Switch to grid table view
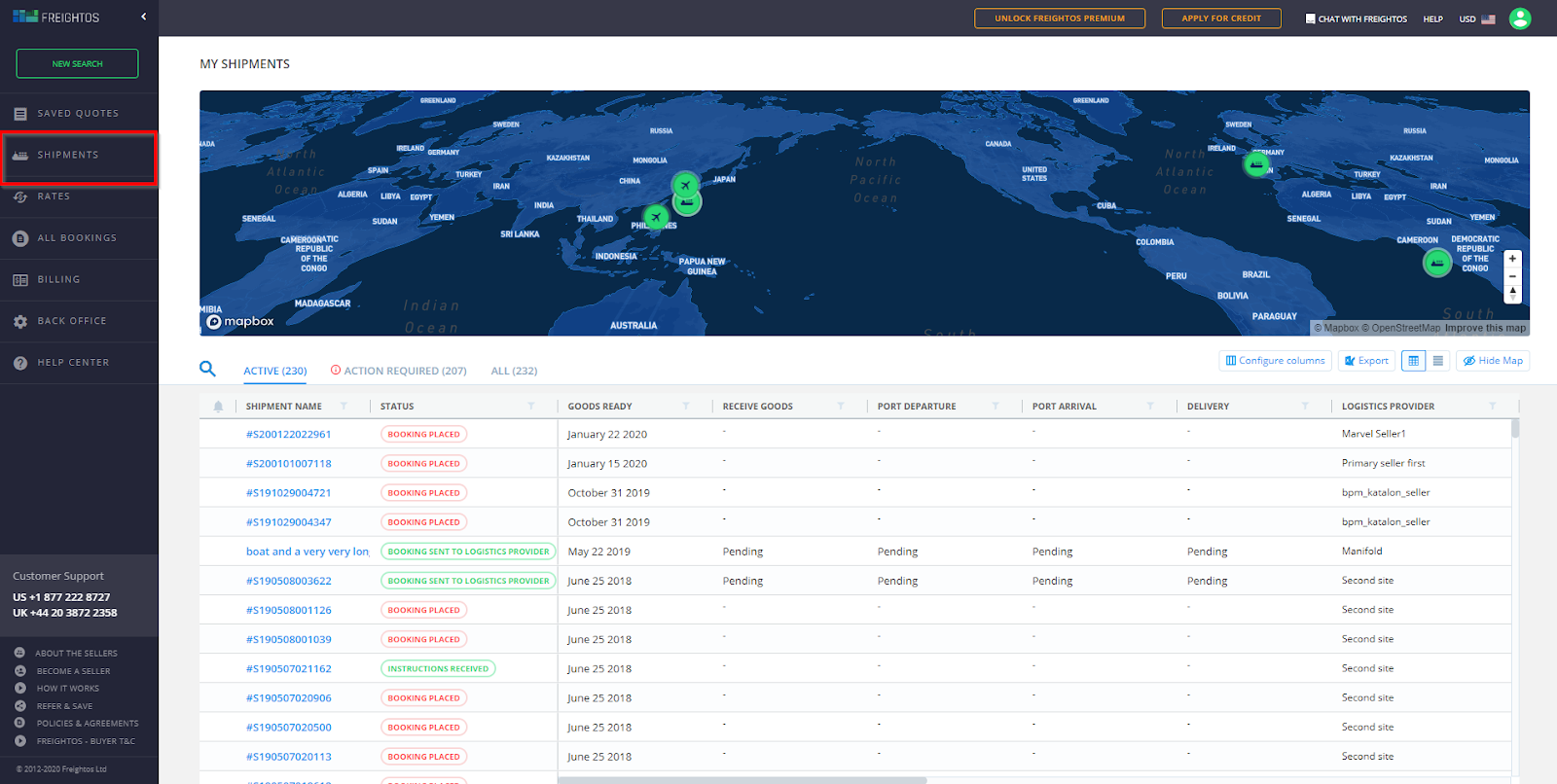The height and width of the screenshot is (784, 1557). (x=1413, y=361)
